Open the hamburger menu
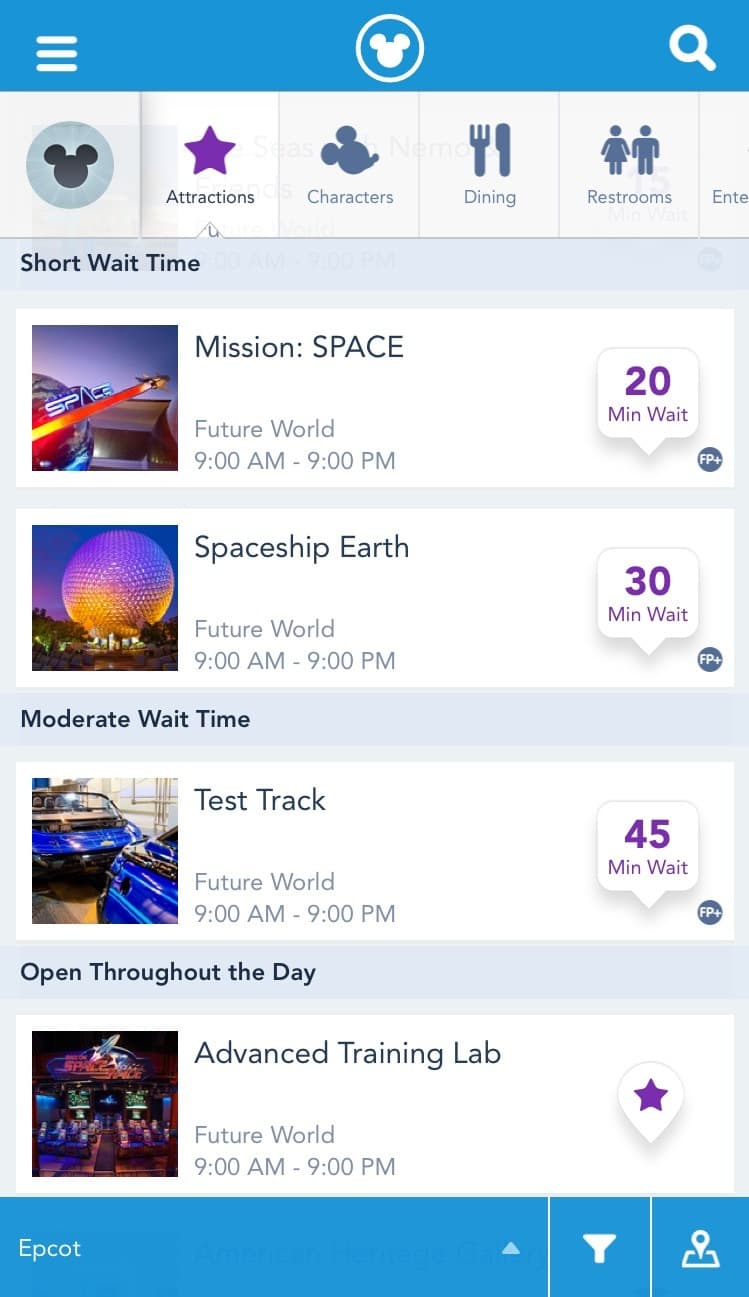The width and height of the screenshot is (749, 1297). (56, 54)
